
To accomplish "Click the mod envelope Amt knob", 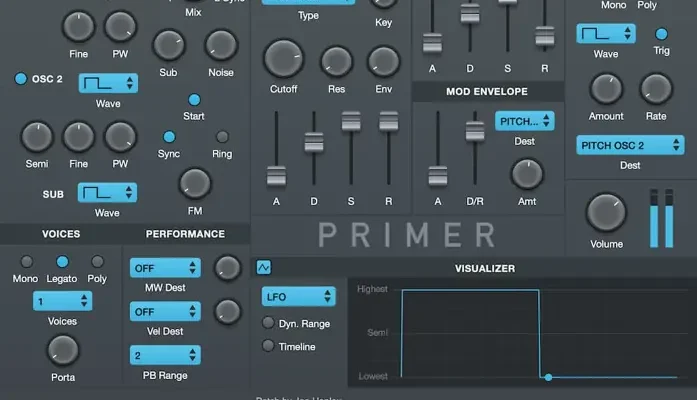I will pos(527,174).
